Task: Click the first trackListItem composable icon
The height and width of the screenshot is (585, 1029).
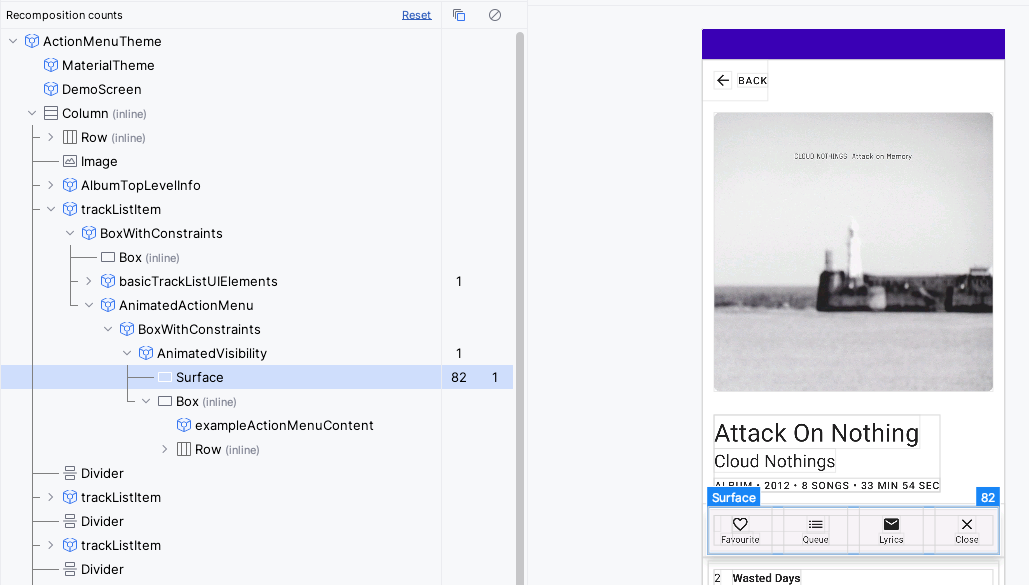Action: click(70, 209)
